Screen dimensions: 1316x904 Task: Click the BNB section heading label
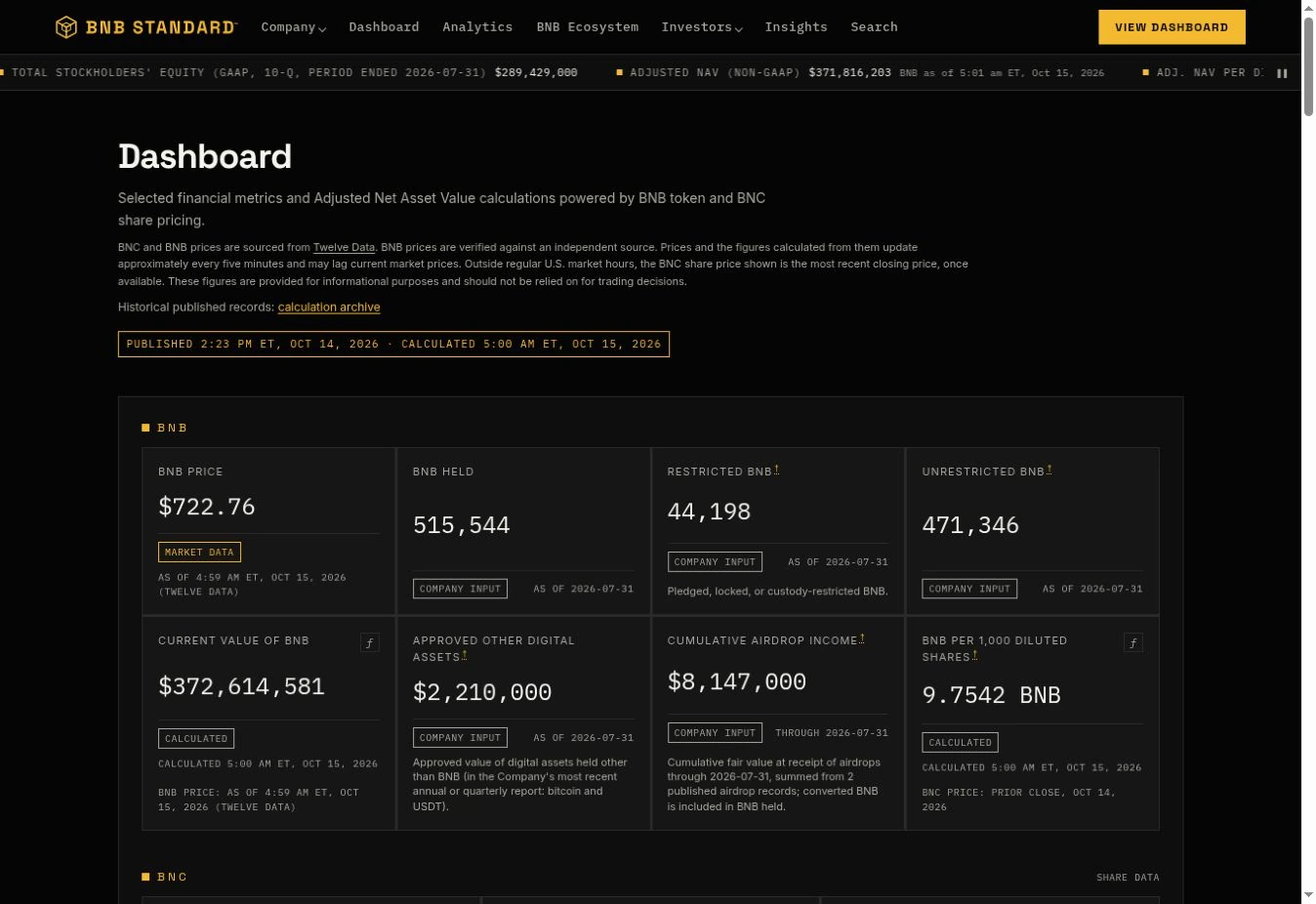point(173,429)
